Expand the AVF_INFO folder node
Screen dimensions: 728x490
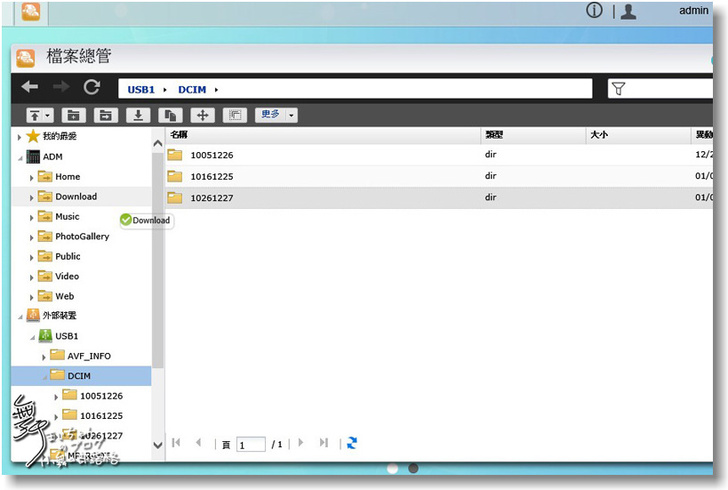pyautogui.click(x=43, y=357)
